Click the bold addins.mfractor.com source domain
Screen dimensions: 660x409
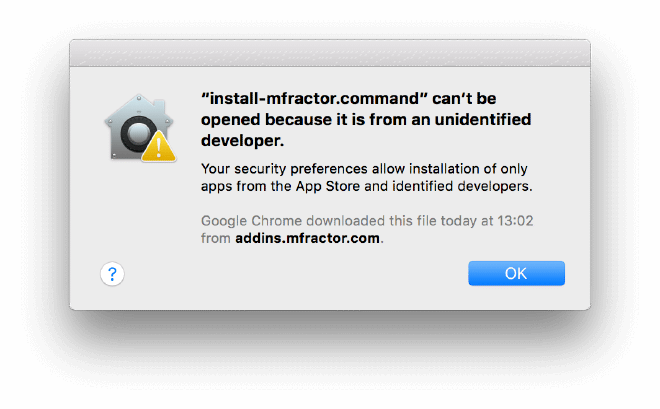(307, 238)
